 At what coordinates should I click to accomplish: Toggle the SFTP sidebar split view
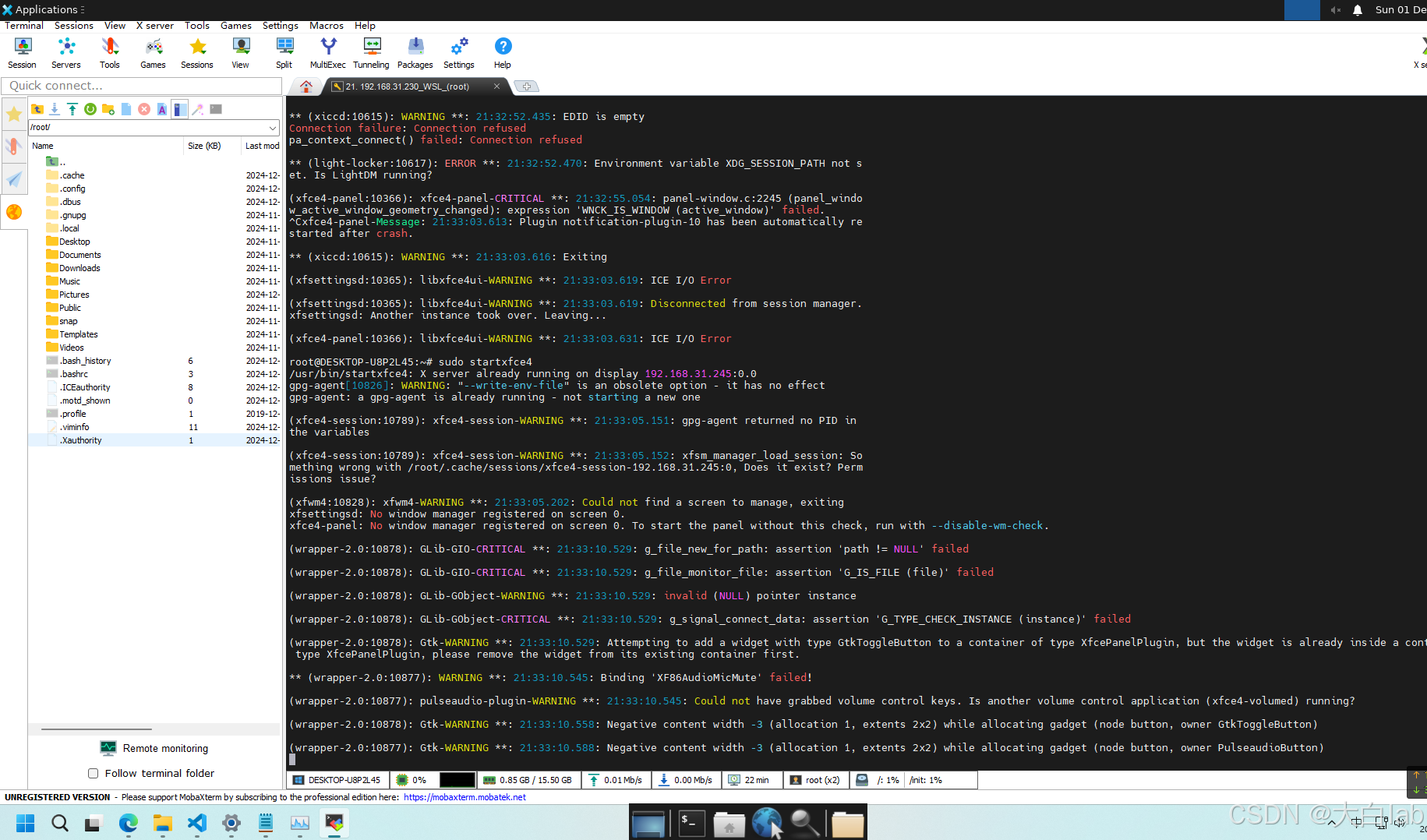(180, 109)
